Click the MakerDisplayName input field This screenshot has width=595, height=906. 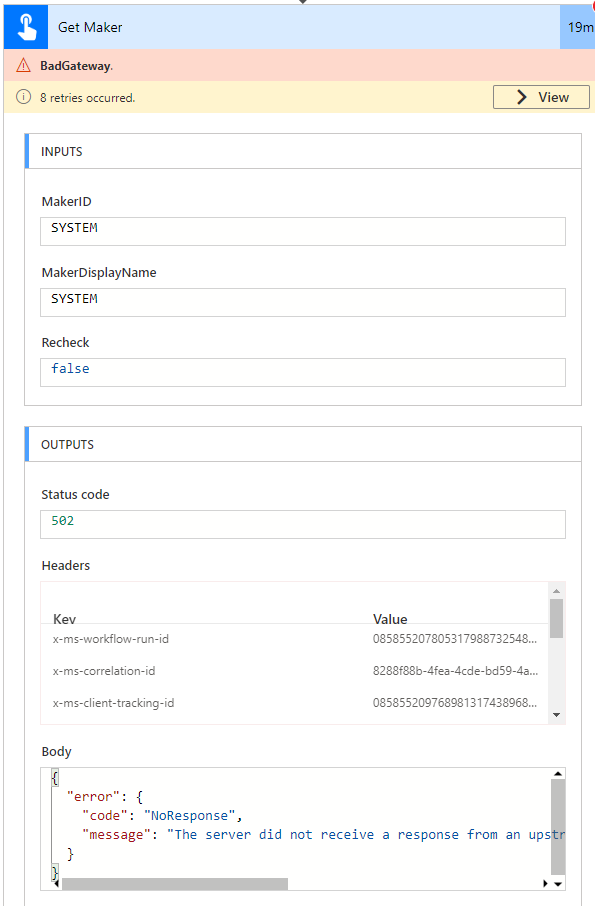300,302
